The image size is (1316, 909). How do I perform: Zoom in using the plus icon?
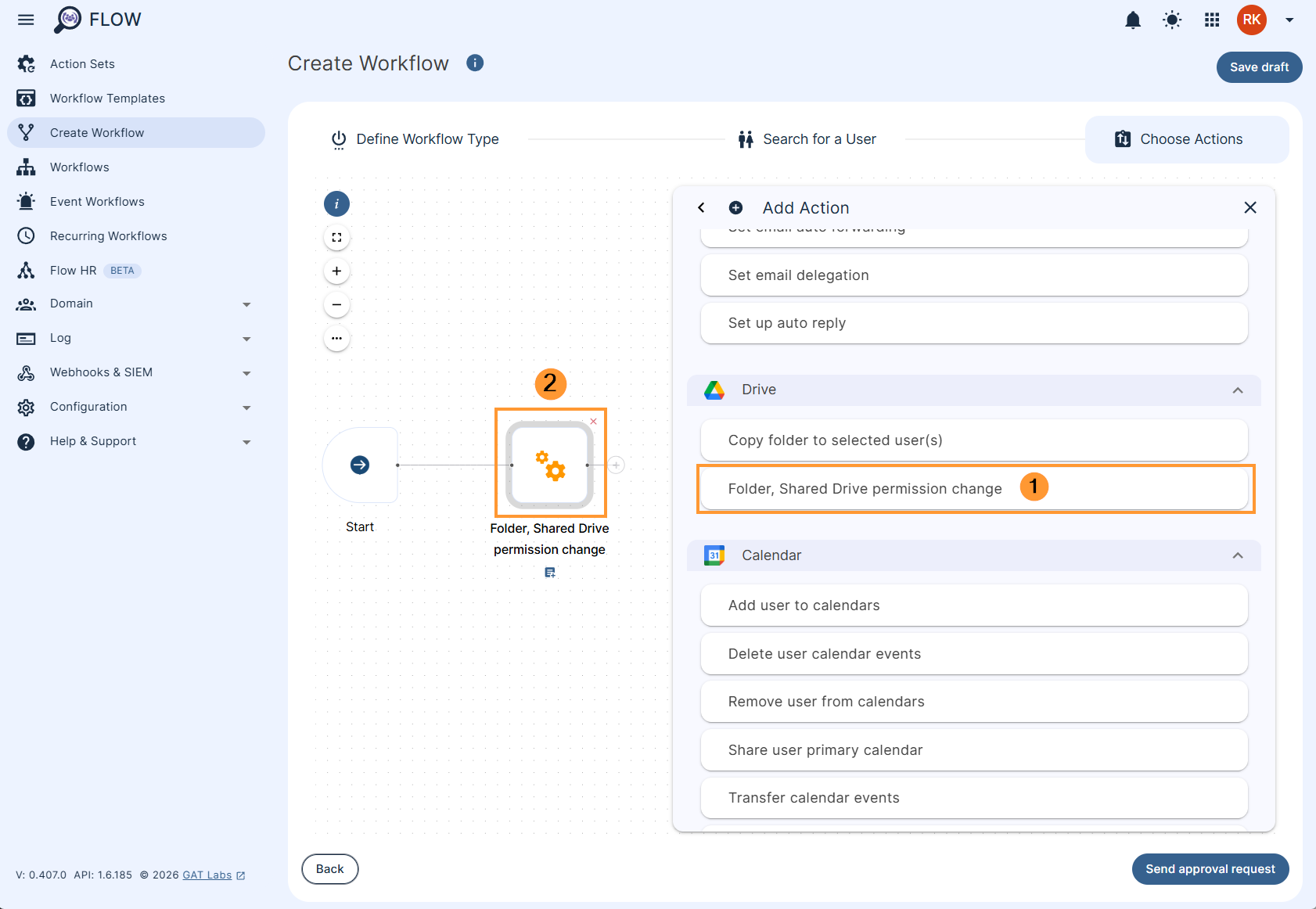click(336, 271)
